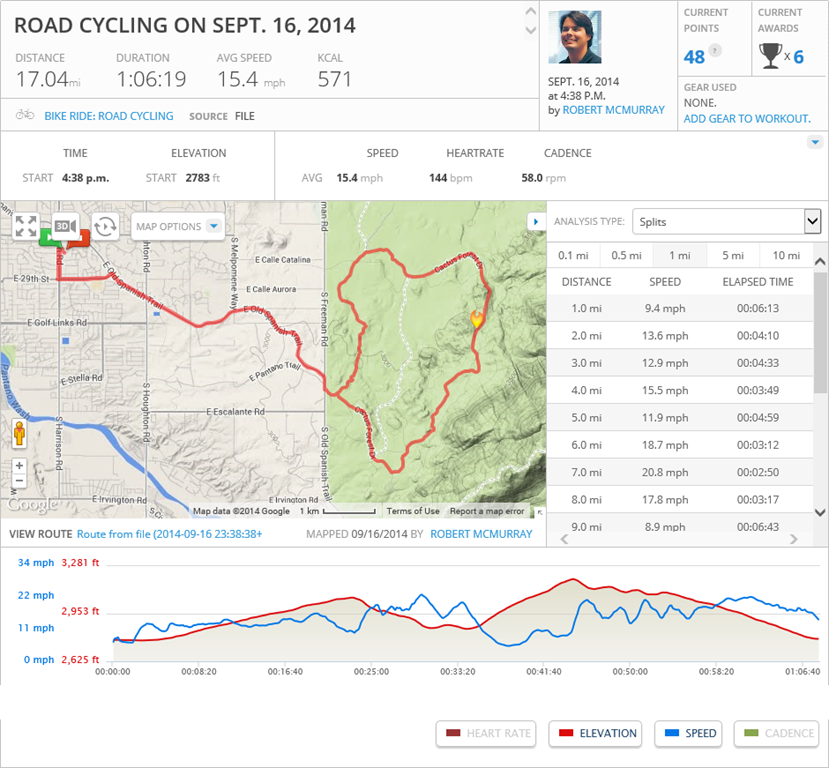
Task: Click the flame marker on the route
Action: [476, 320]
